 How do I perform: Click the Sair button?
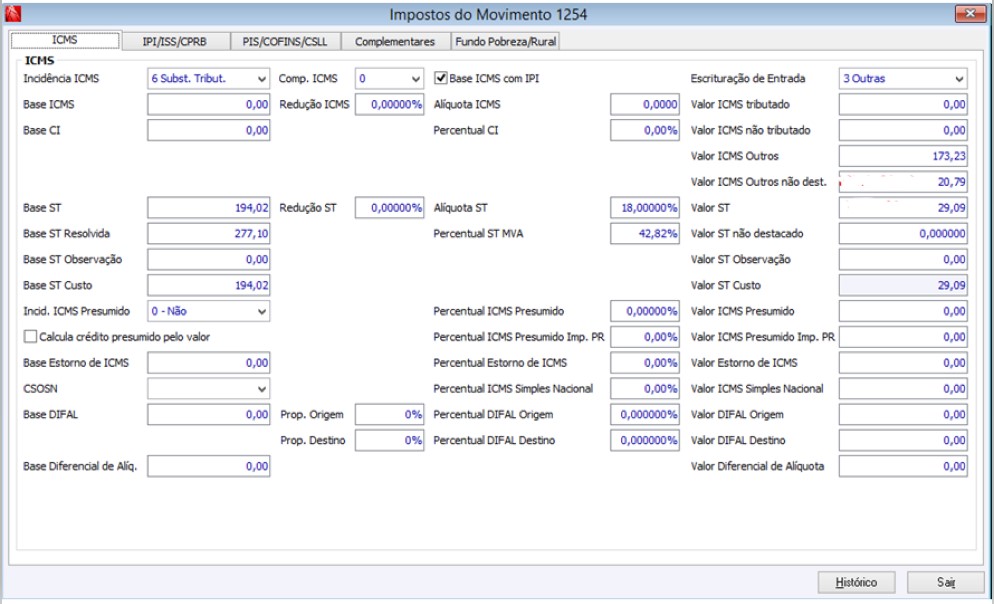click(946, 582)
